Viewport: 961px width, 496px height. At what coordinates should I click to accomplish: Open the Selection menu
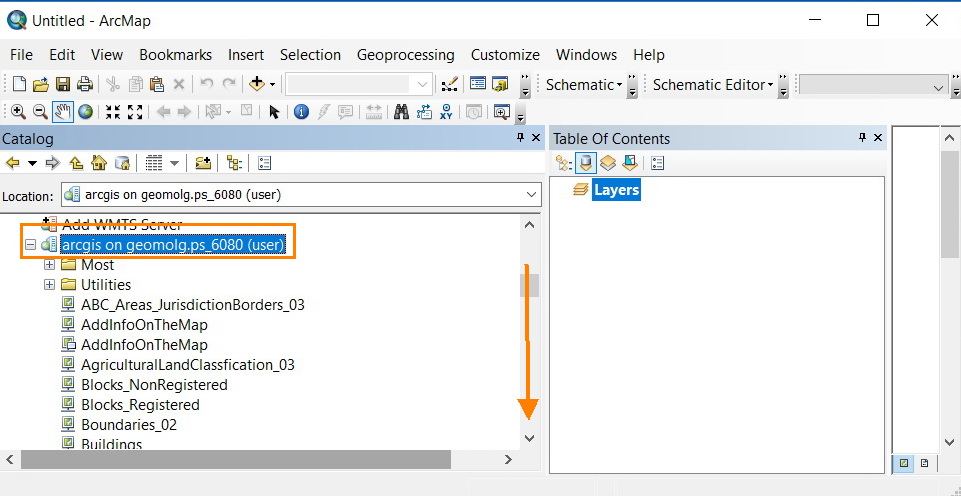coord(310,55)
